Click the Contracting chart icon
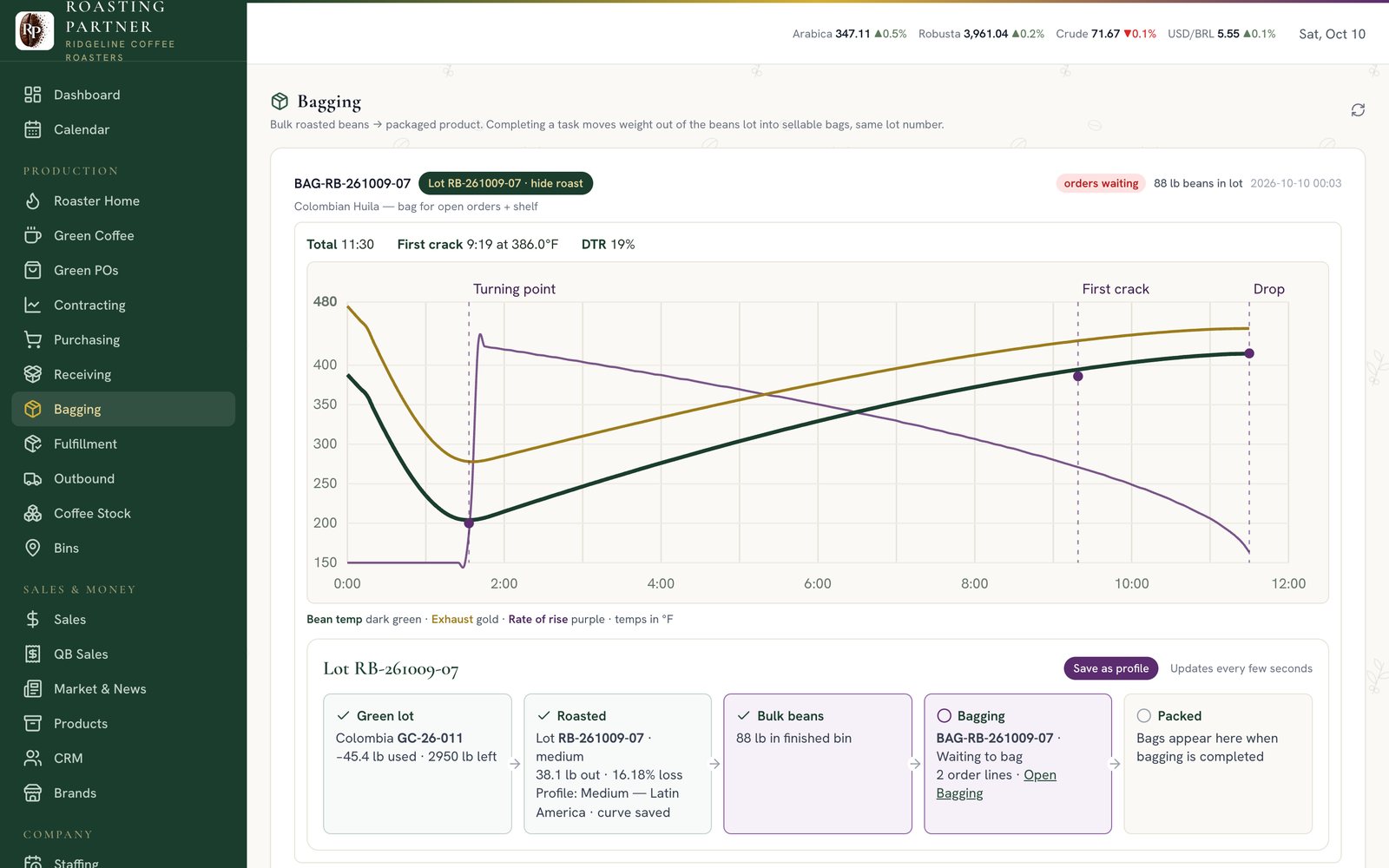This screenshot has width=1389, height=868. (x=33, y=305)
